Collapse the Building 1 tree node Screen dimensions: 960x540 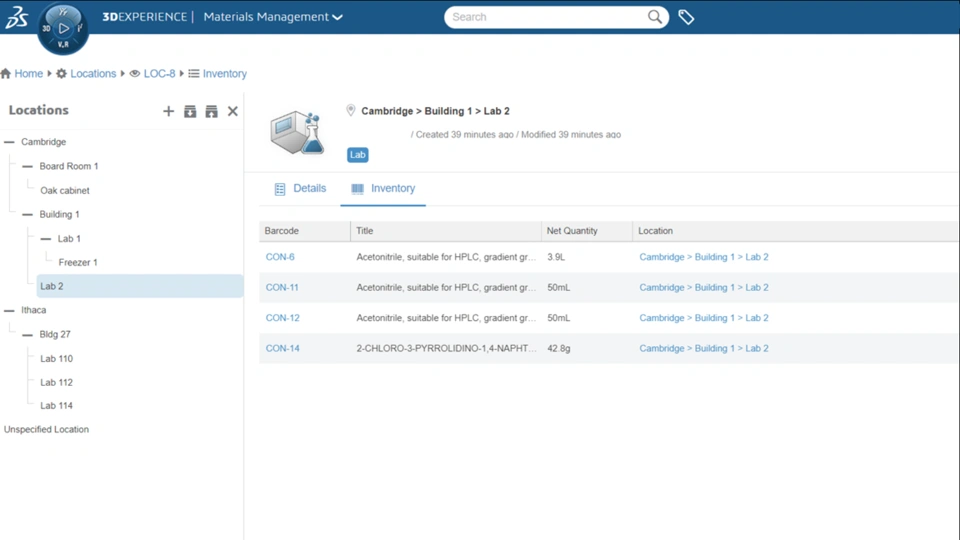coord(28,215)
